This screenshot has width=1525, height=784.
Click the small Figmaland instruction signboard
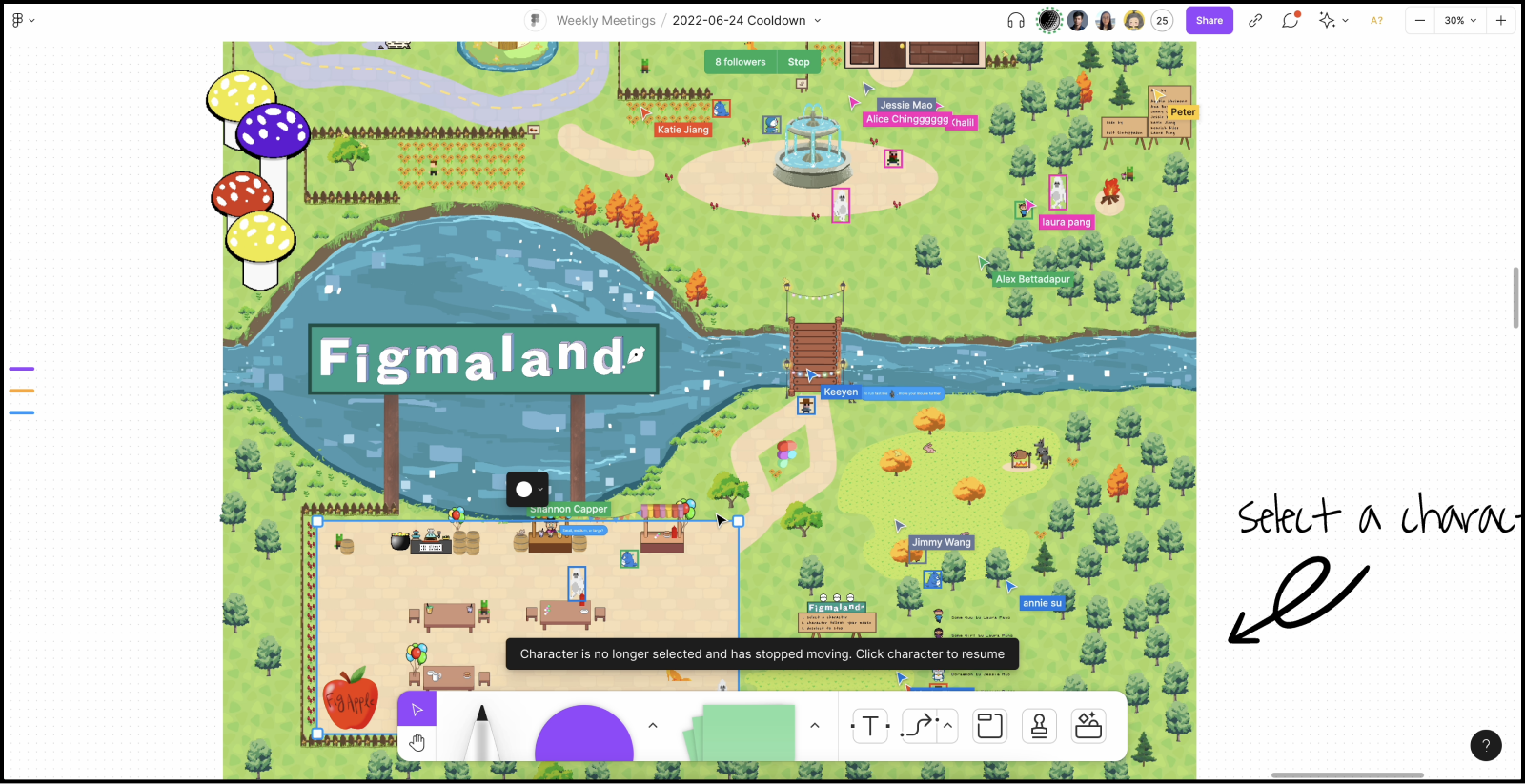click(836, 617)
